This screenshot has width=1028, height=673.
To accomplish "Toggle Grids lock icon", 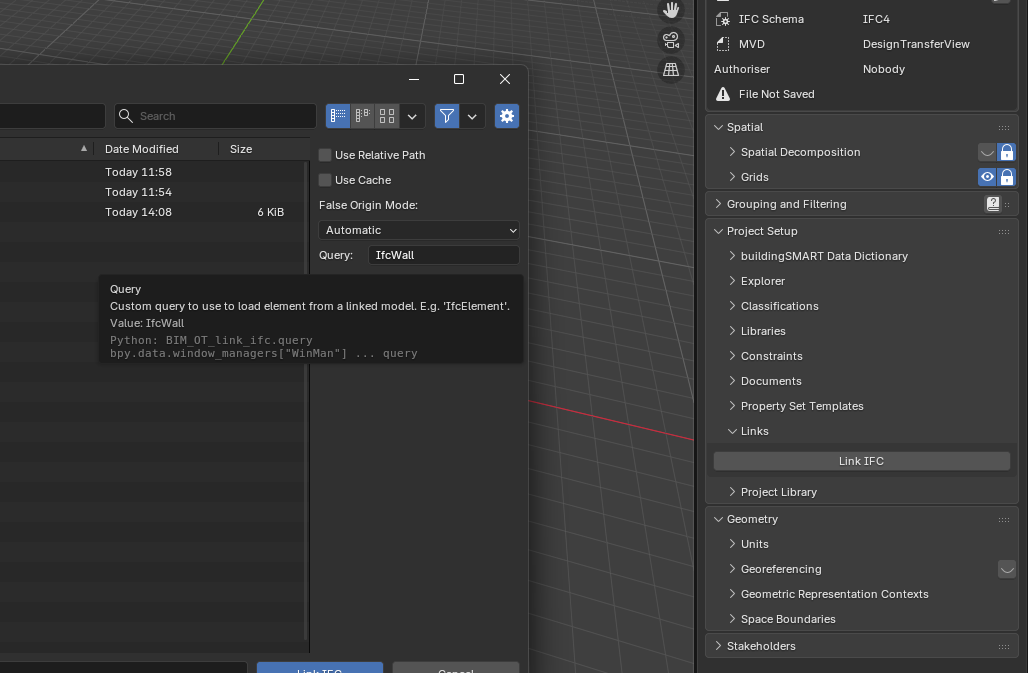I will (1007, 177).
